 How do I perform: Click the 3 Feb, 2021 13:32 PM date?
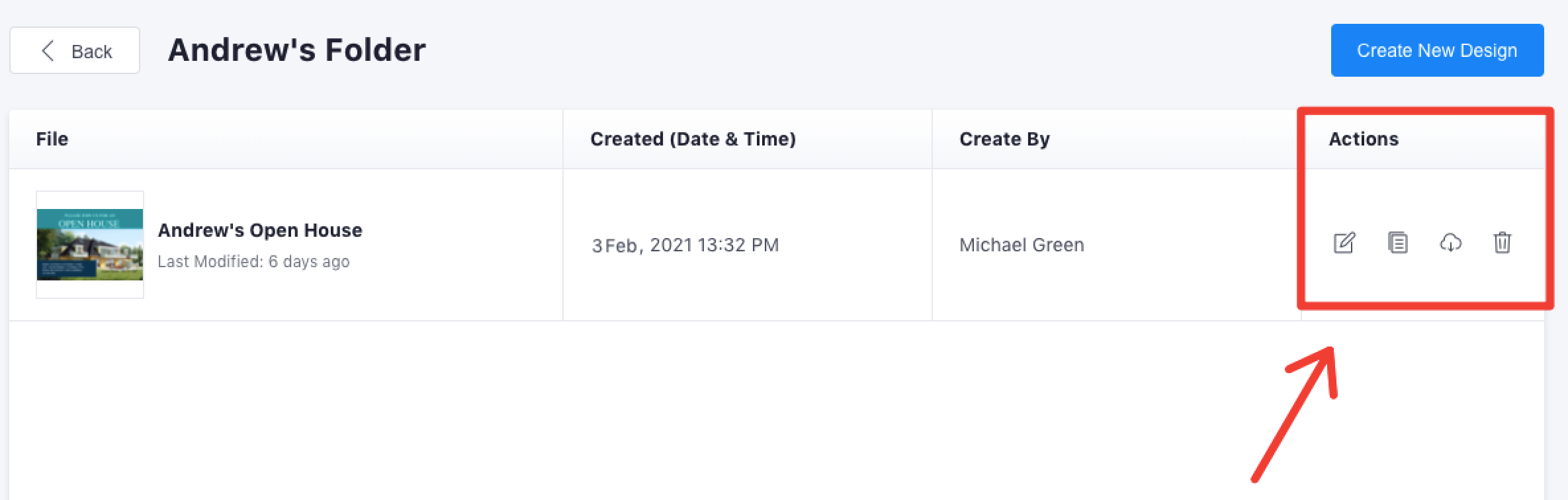[685, 245]
